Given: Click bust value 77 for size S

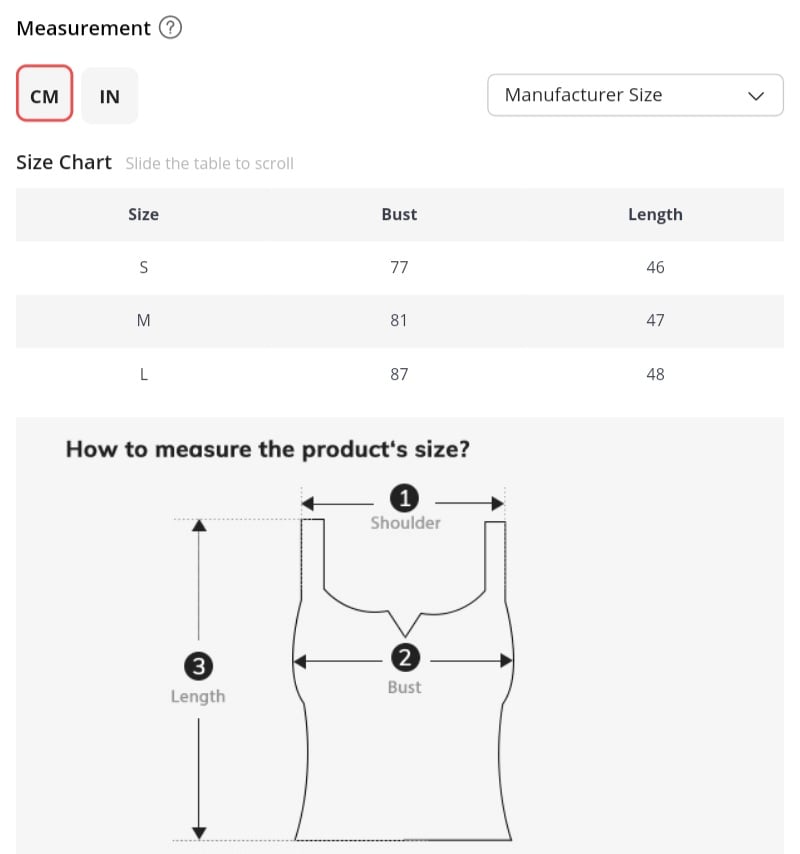Looking at the screenshot, I should (399, 267).
